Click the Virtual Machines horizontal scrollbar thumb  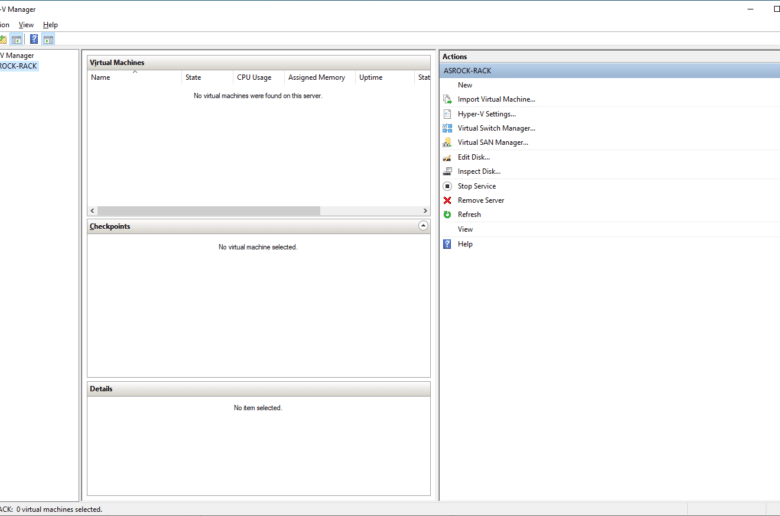[x=209, y=211]
